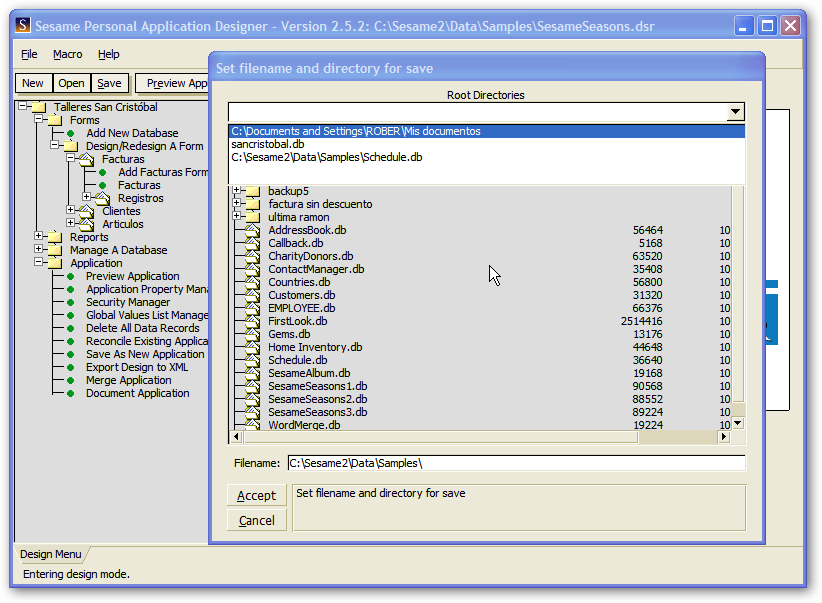This screenshot has height=603, width=822.
Task: Select WordMerge.db in the file list
Action: pos(304,425)
